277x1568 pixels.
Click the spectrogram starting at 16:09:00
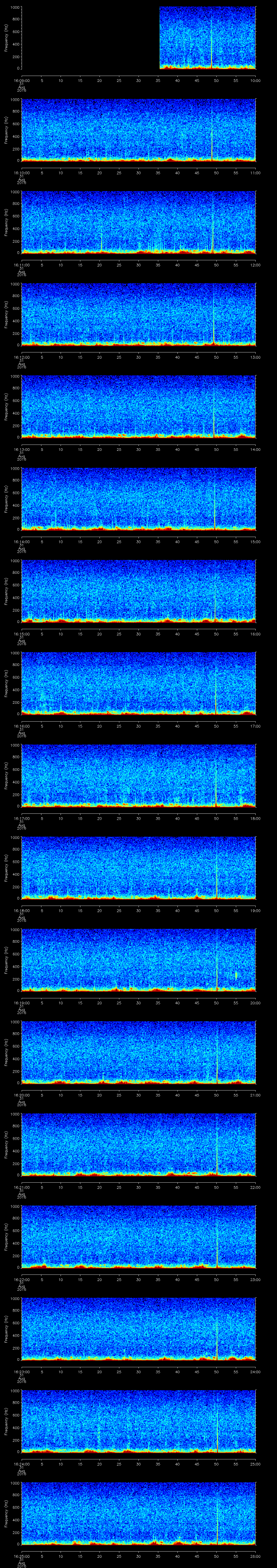tap(207, 38)
